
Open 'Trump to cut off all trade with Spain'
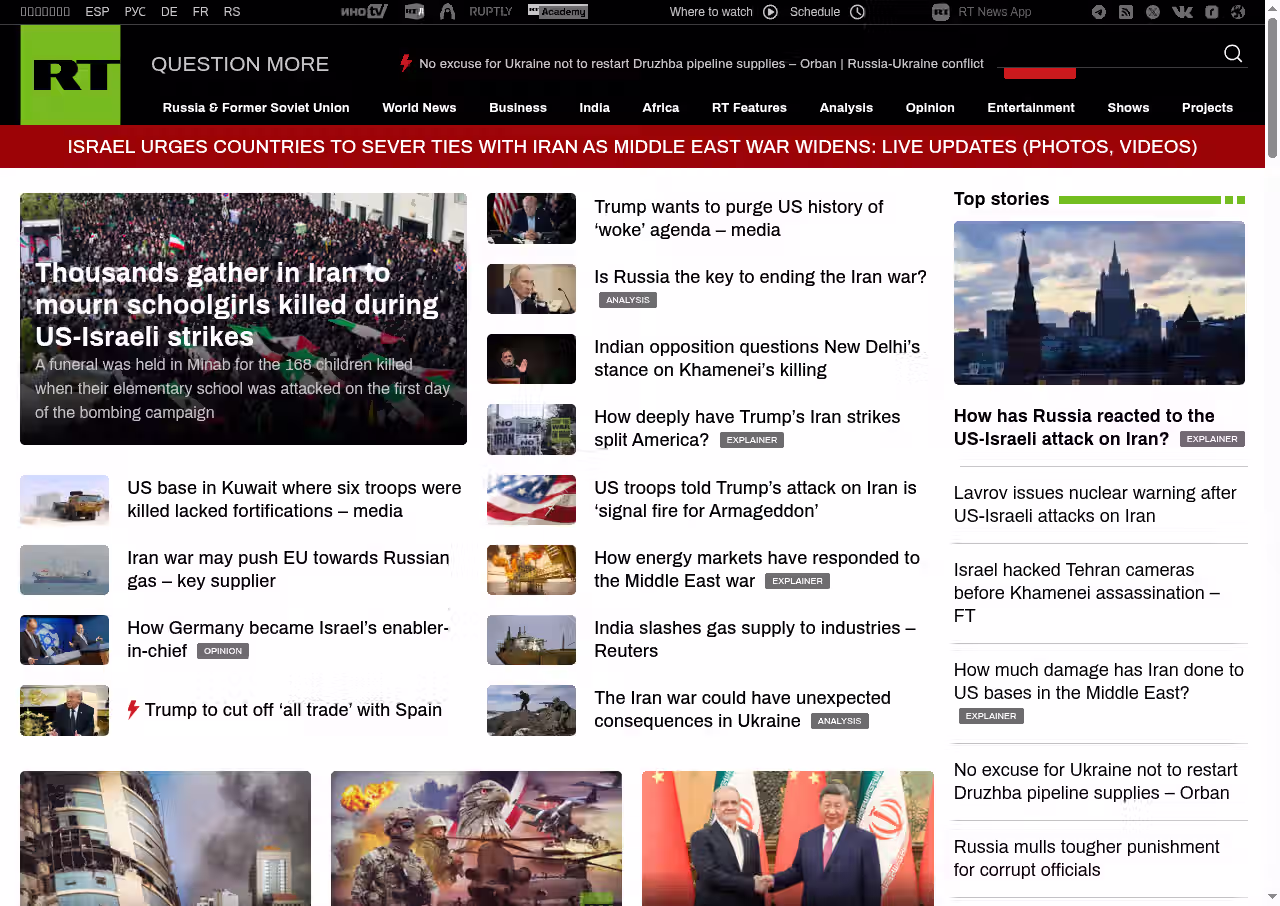pos(293,710)
